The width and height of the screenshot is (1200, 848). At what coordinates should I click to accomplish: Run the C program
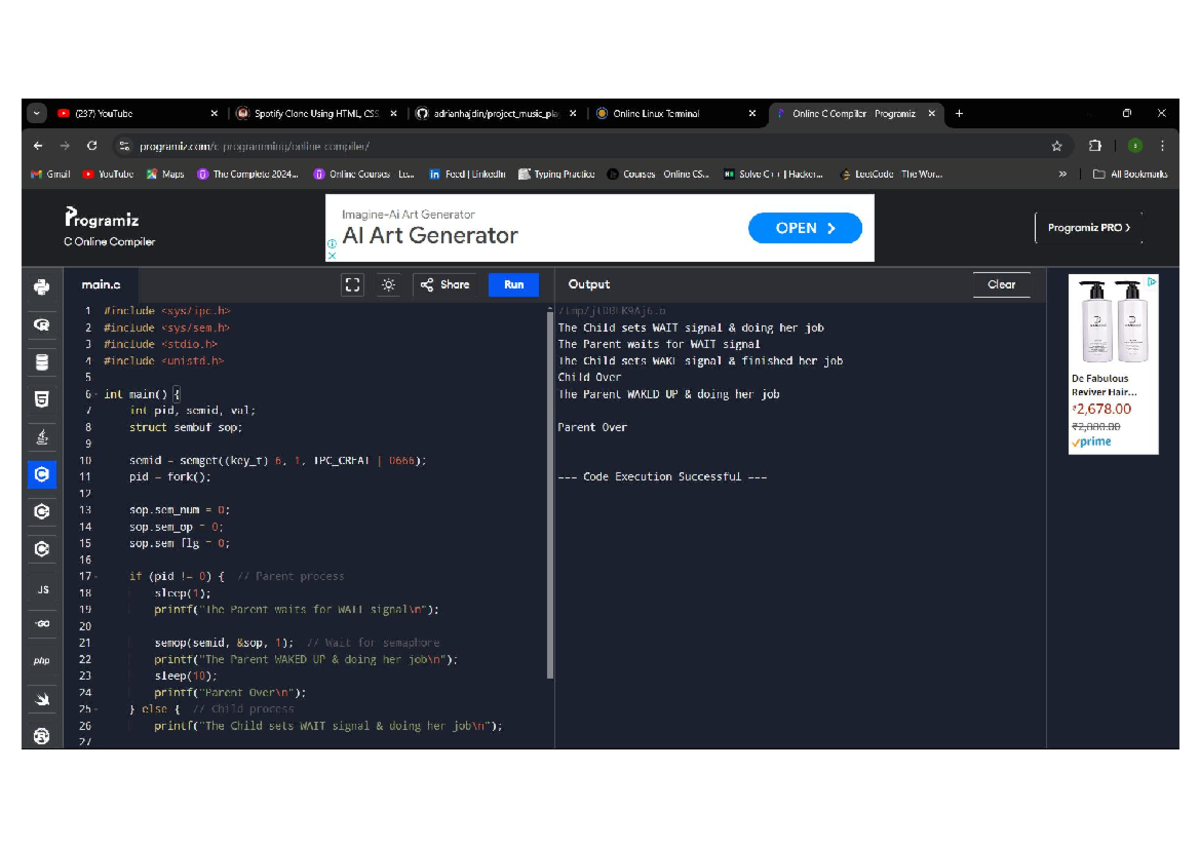point(513,285)
